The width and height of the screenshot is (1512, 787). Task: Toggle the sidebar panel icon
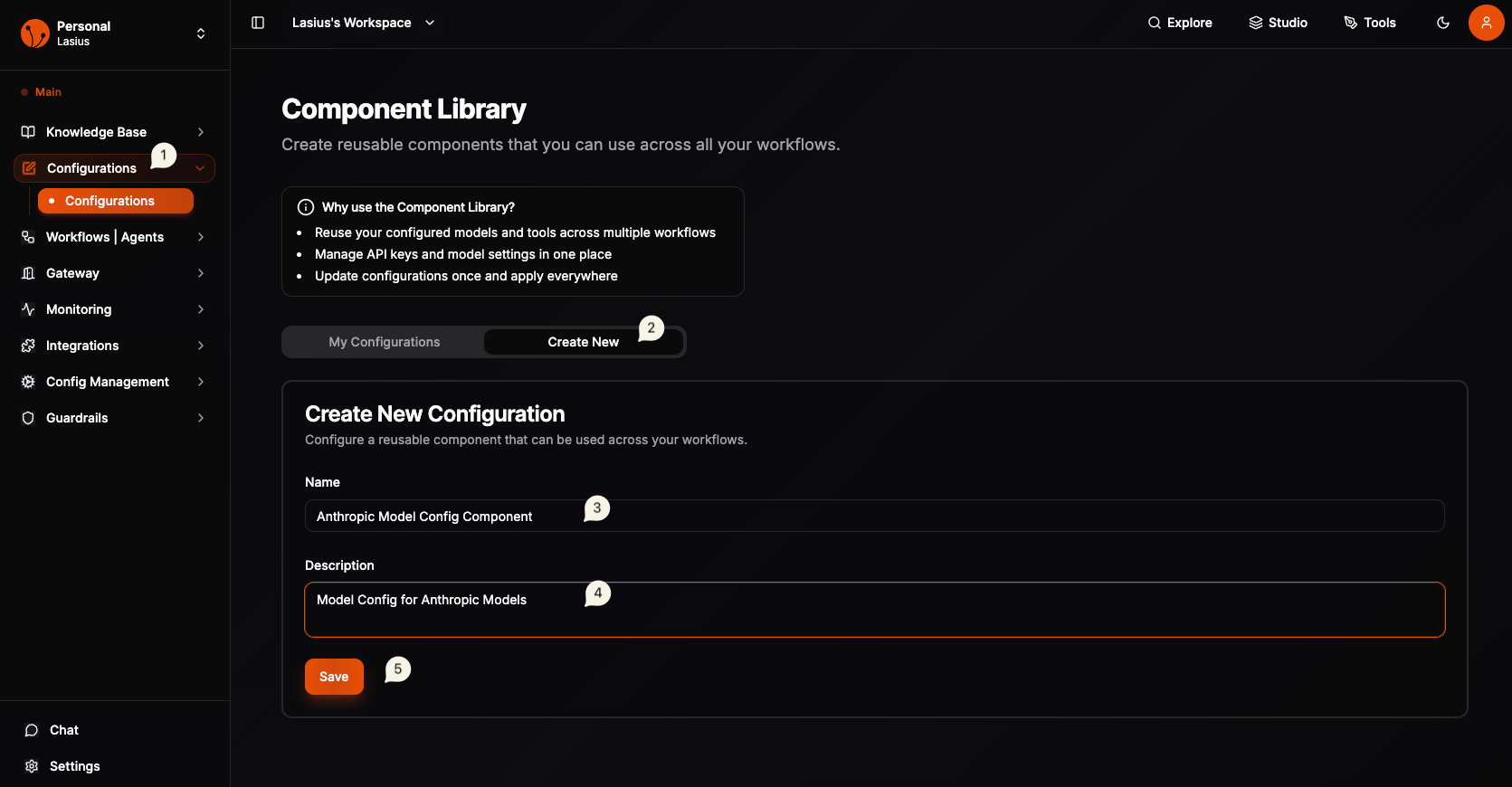point(258,23)
